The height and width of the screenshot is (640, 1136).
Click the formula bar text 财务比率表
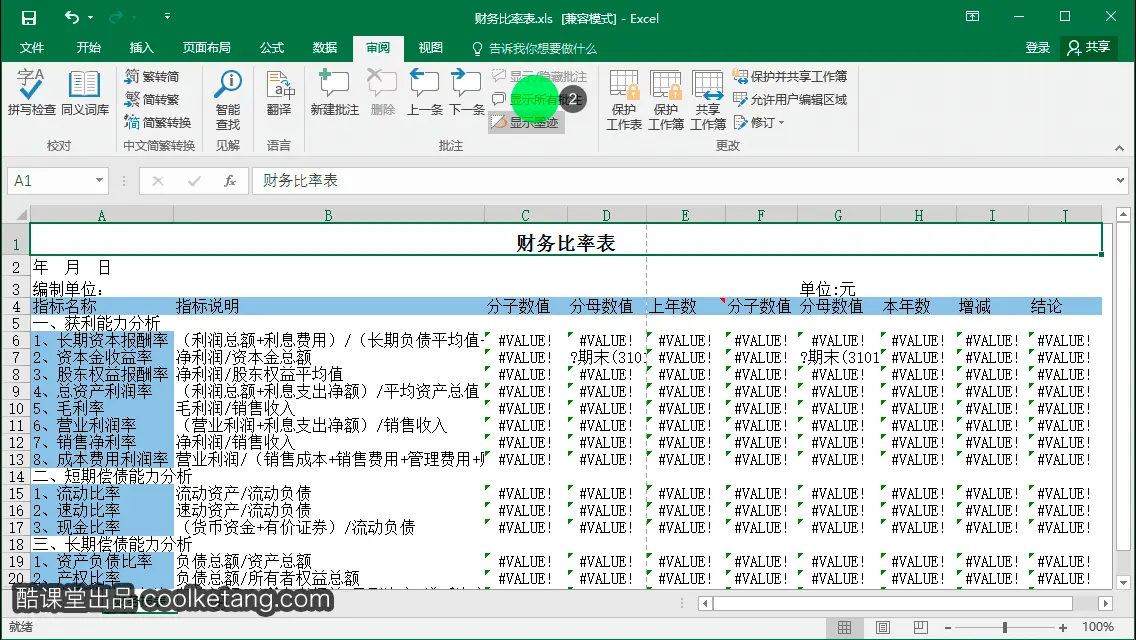pos(300,180)
